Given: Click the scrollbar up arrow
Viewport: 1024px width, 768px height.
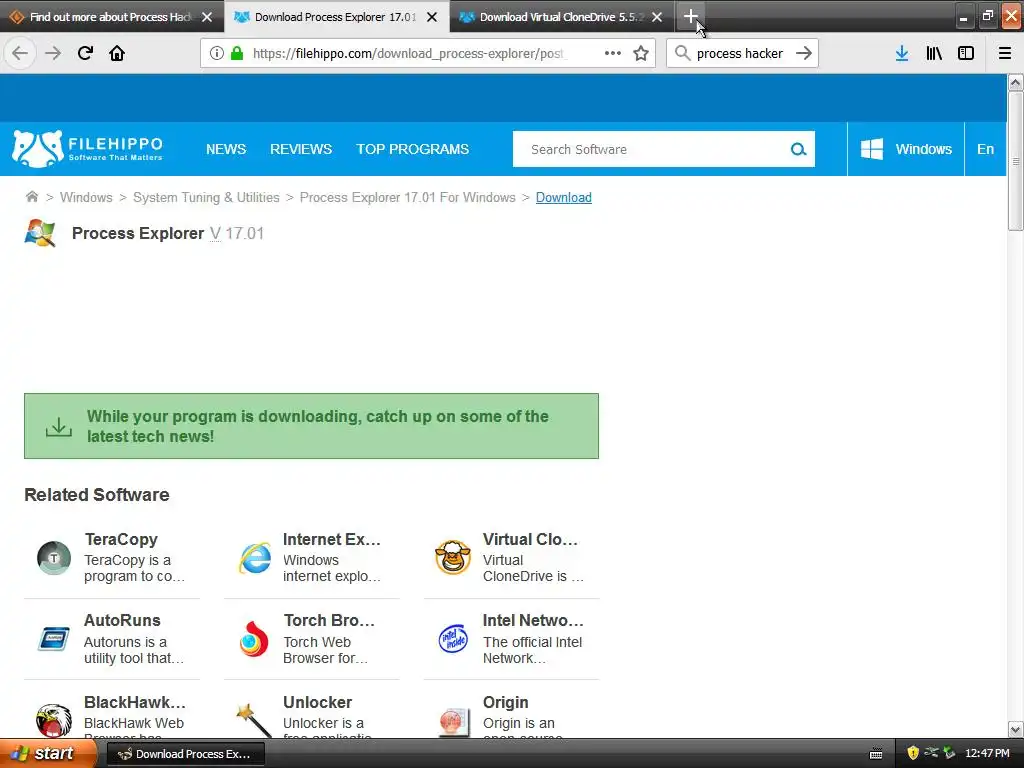Looking at the screenshot, I should click(1015, 82).
